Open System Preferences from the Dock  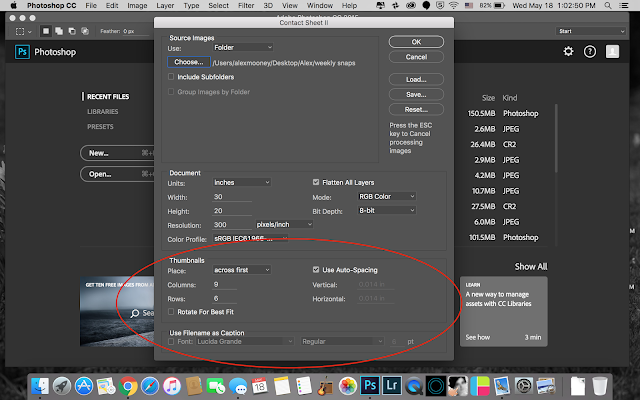coord(524,386)
